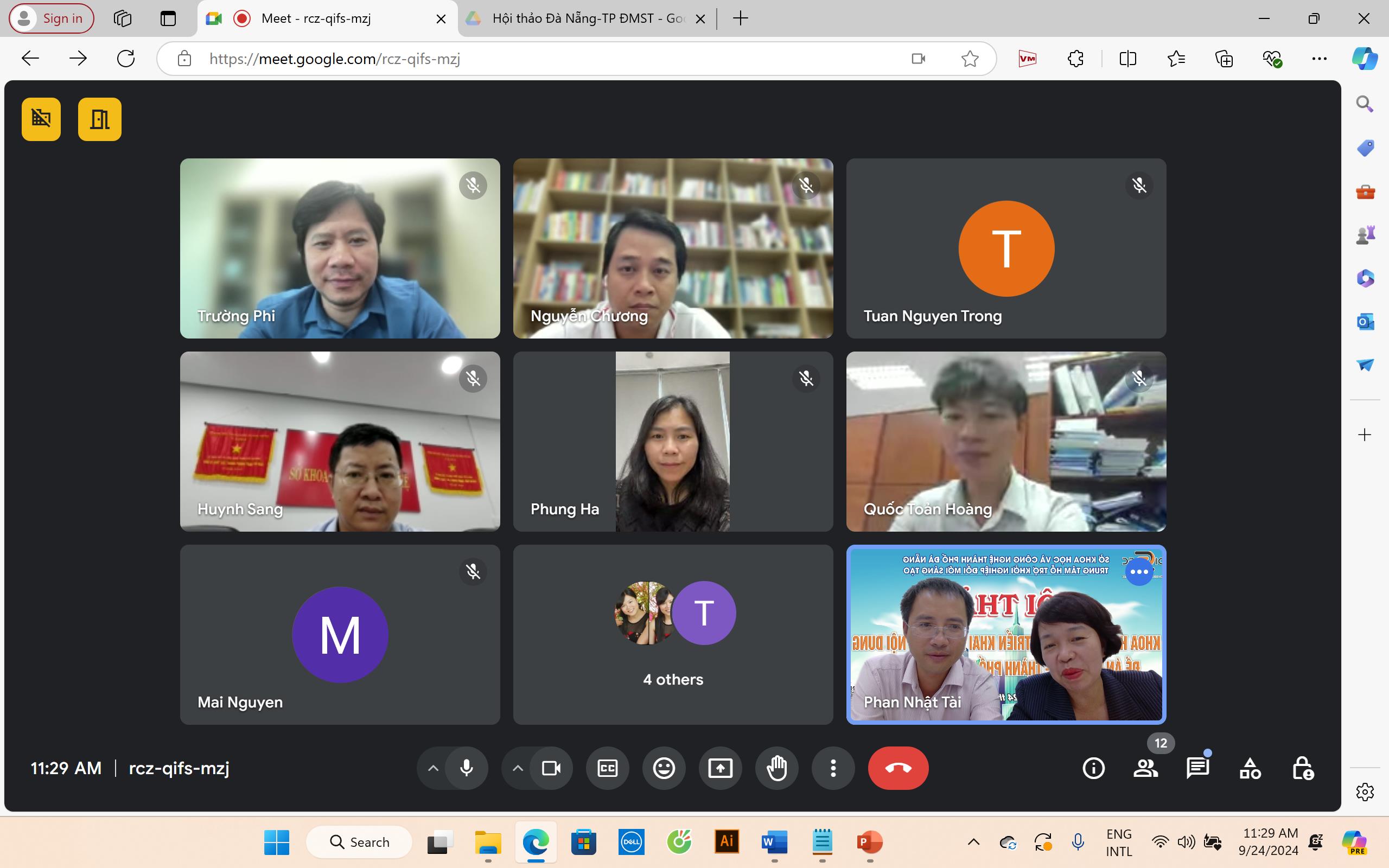Open PowerPoint from the Windows taskbar
The image size is (1389, 868).
pyautogui.click(x=870, y=842)
